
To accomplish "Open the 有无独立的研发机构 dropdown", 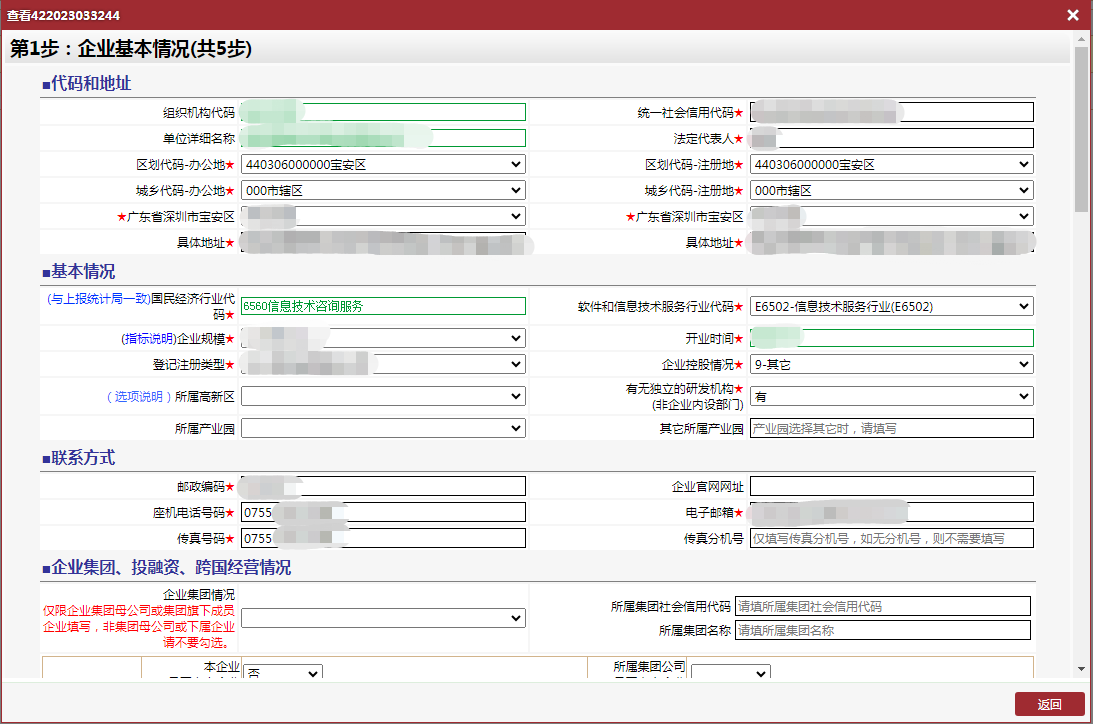I will [x=891, y=397].
